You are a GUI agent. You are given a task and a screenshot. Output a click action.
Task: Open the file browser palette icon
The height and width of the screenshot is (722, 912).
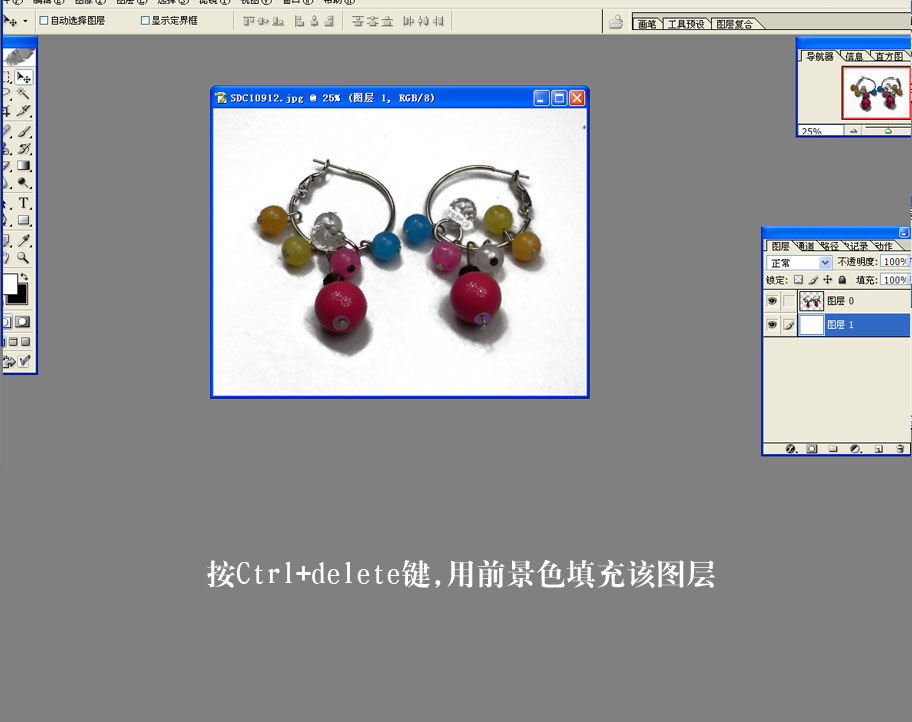(x=615, y=22)
